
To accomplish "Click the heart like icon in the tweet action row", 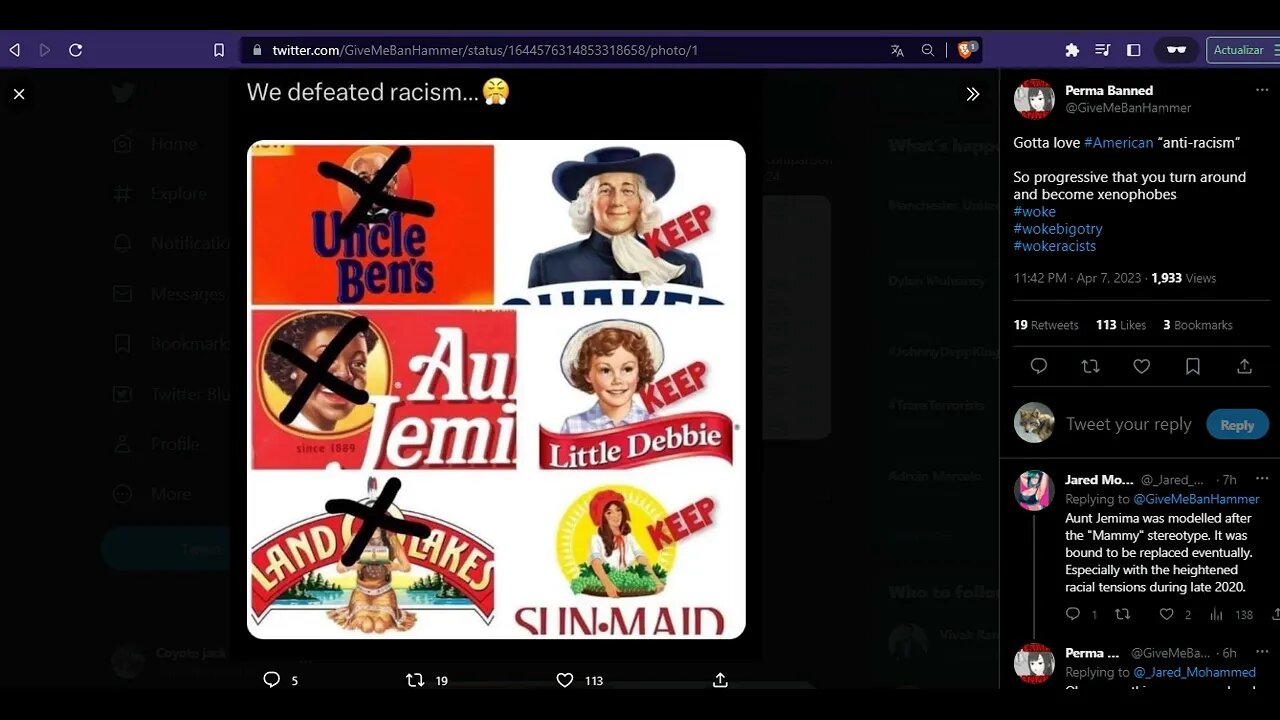I will pyautogui.click(x=1141, y=367).
